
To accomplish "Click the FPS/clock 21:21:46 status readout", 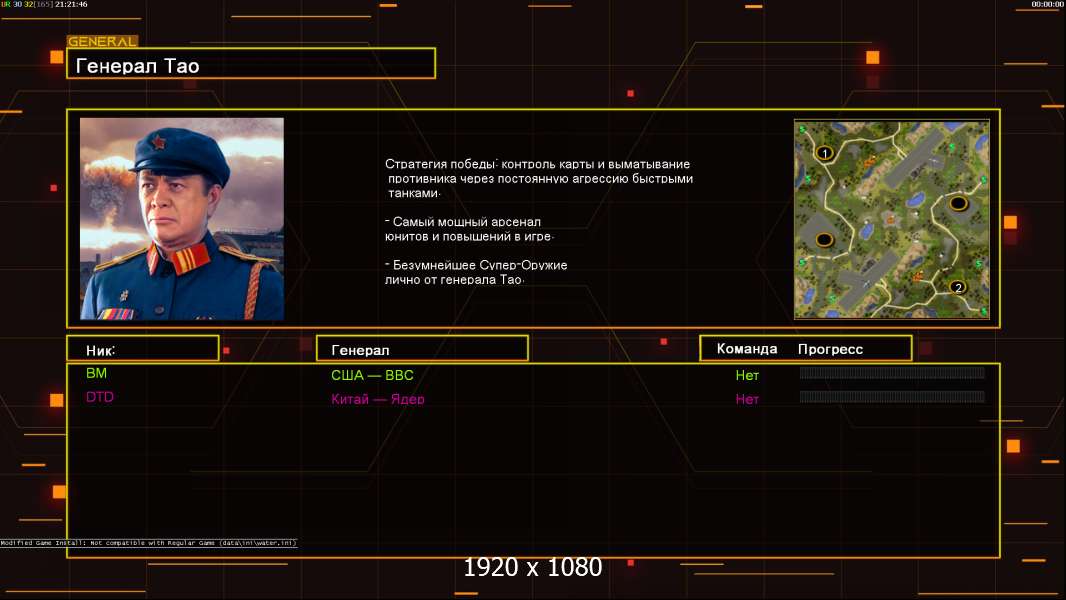I will point(44,4).
